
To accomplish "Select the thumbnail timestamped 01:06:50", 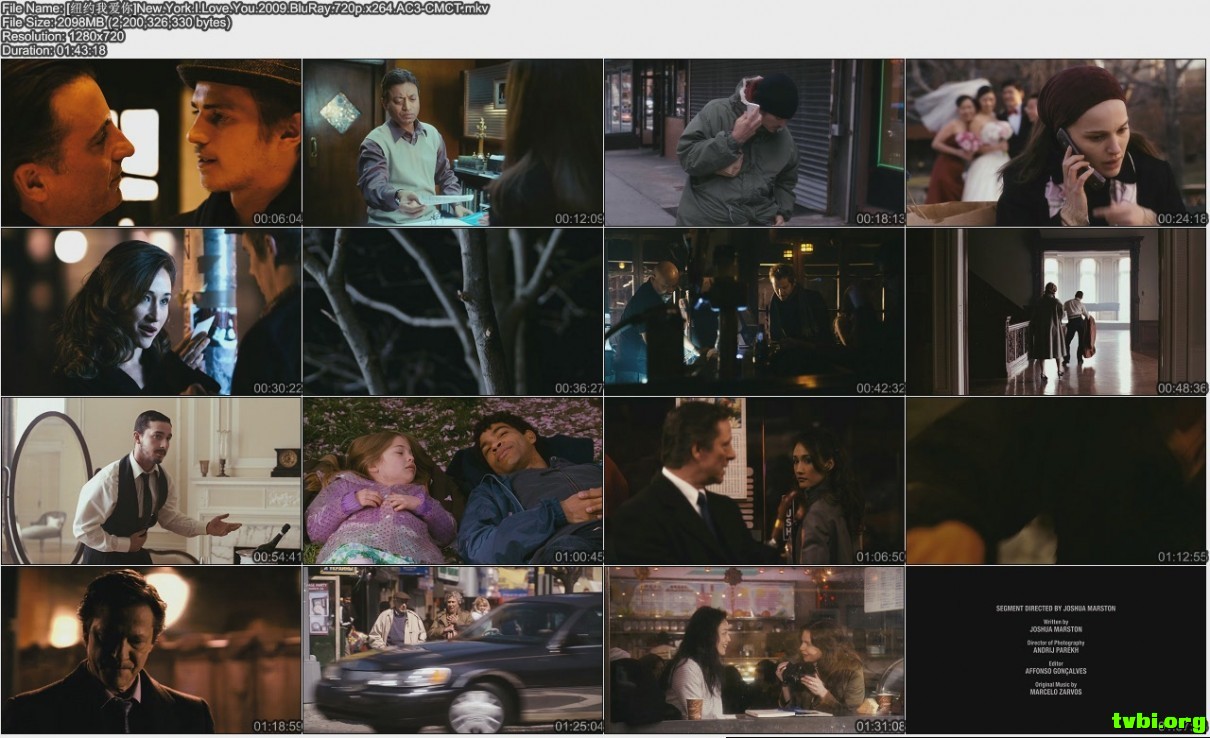I will (755, 481).
